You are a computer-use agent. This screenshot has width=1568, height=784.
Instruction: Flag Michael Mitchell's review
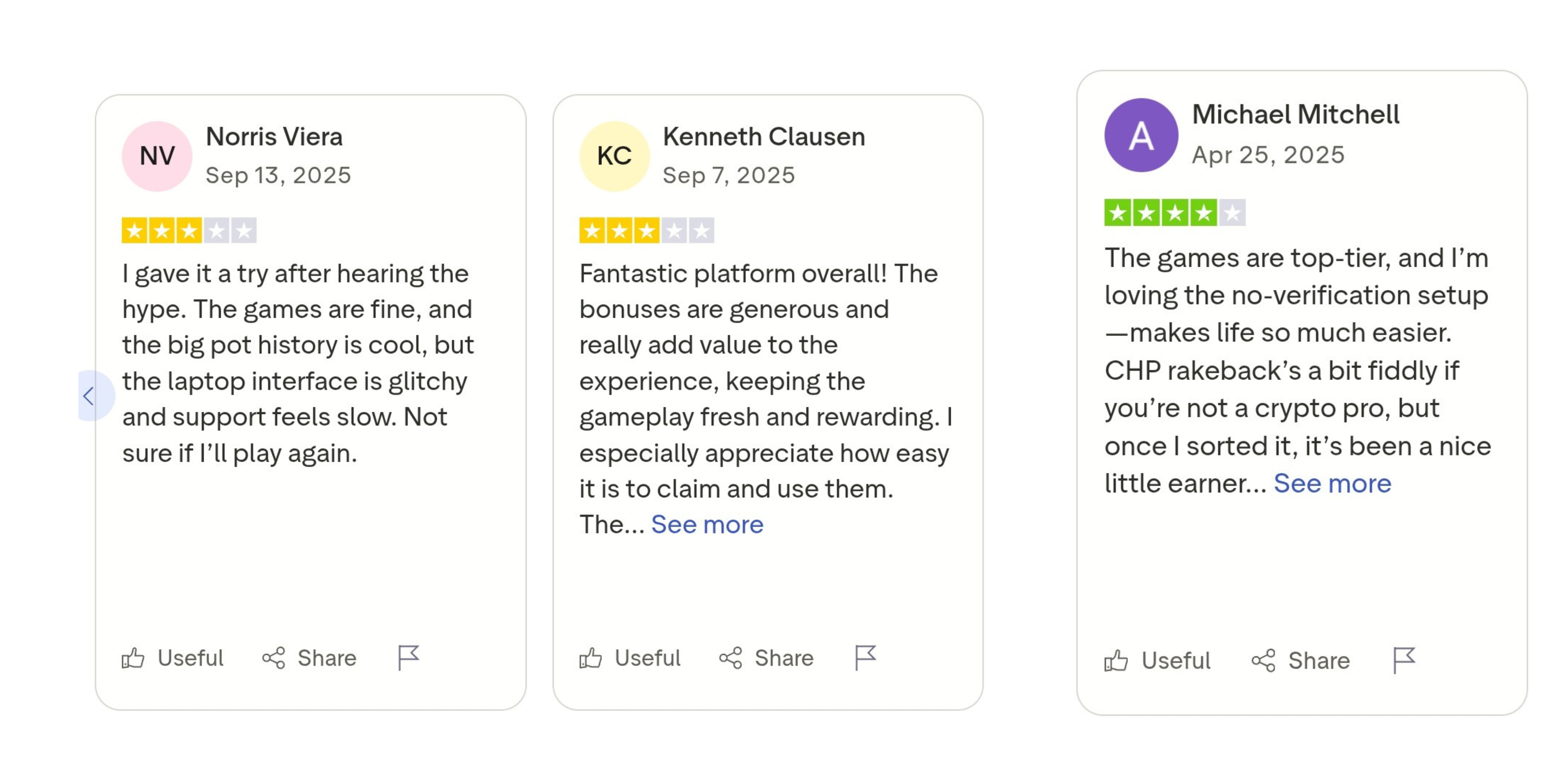click(x=1404, y=660)
